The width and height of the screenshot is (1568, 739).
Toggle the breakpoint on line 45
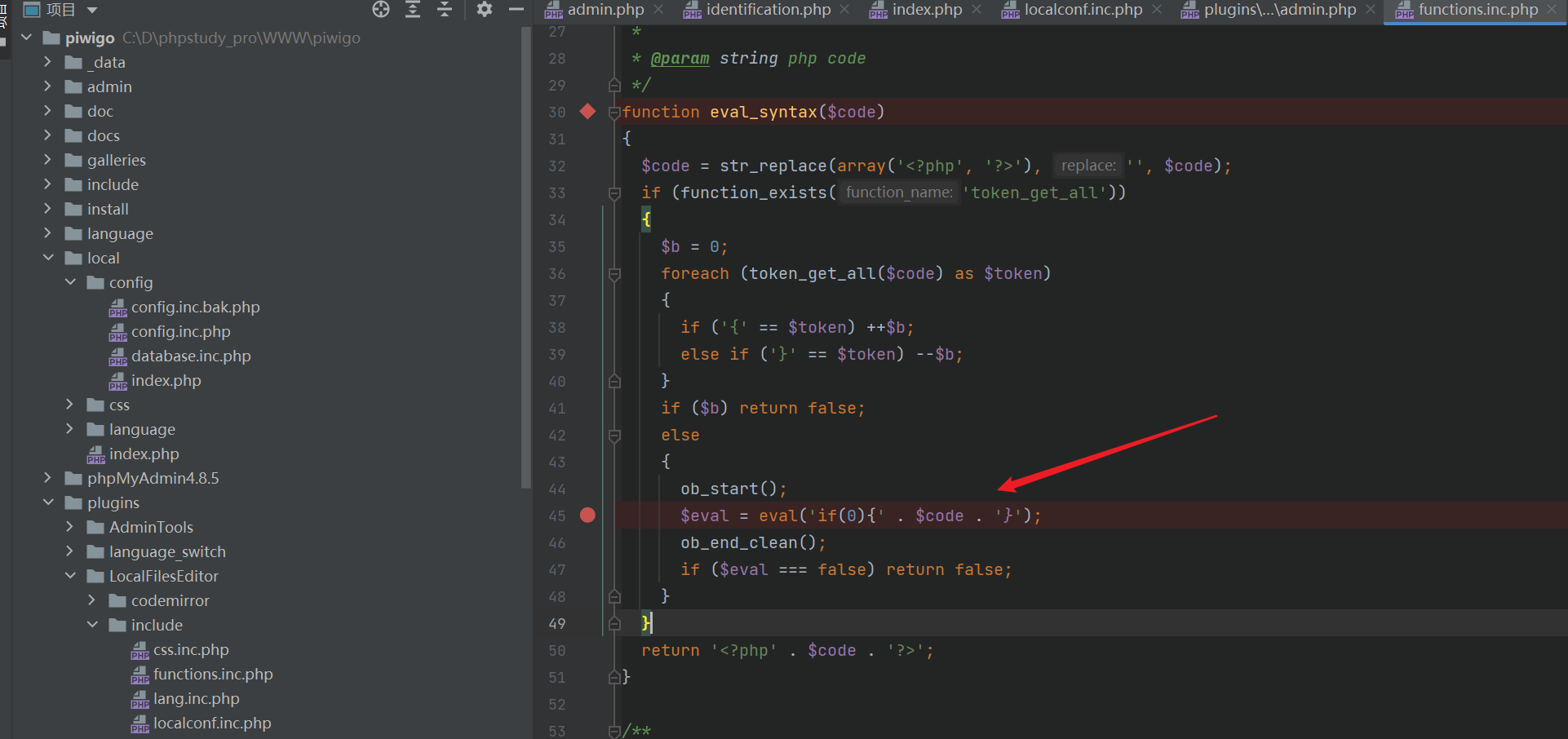coord(587,516)
